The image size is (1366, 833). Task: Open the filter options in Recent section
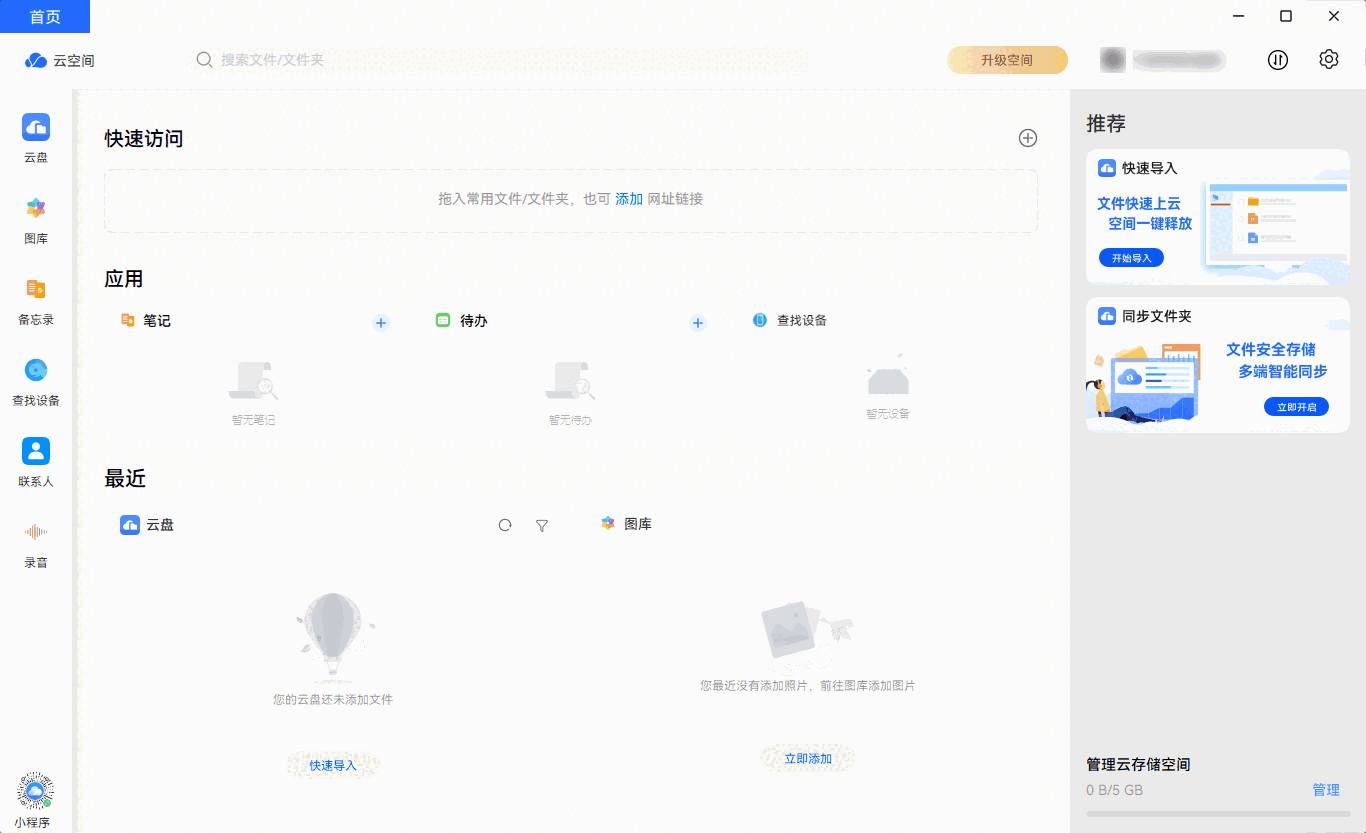pyautogui.click(x=541, y=524)
